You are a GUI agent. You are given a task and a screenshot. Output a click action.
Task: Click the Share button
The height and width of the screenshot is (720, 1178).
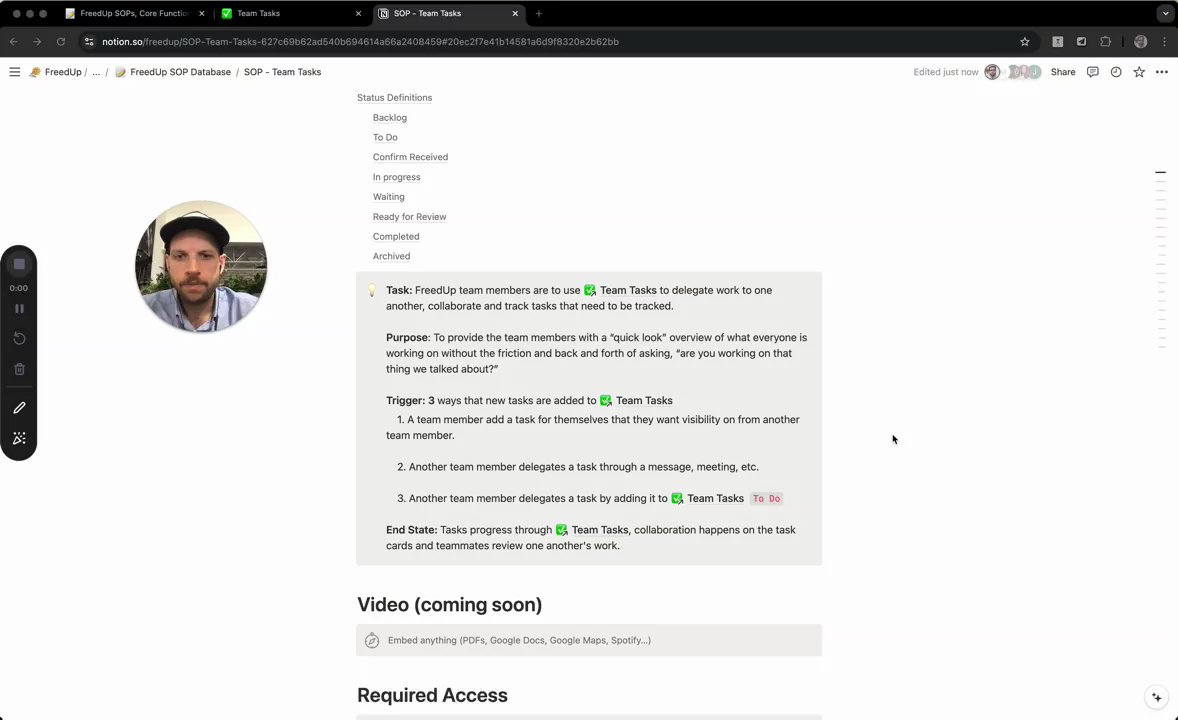coord(1062,72)
